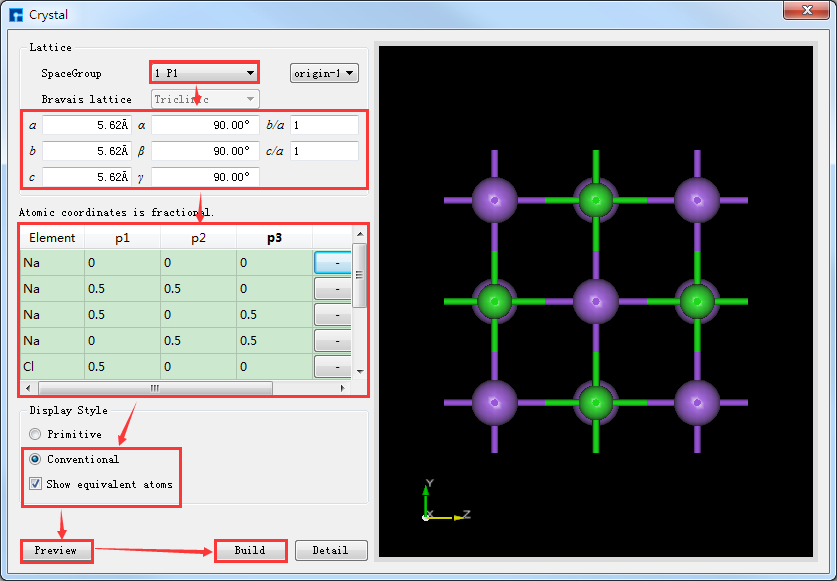This screenshot has width=837, height=581.
Task: Select the Conventional display style
Action: tap(35, 459)
